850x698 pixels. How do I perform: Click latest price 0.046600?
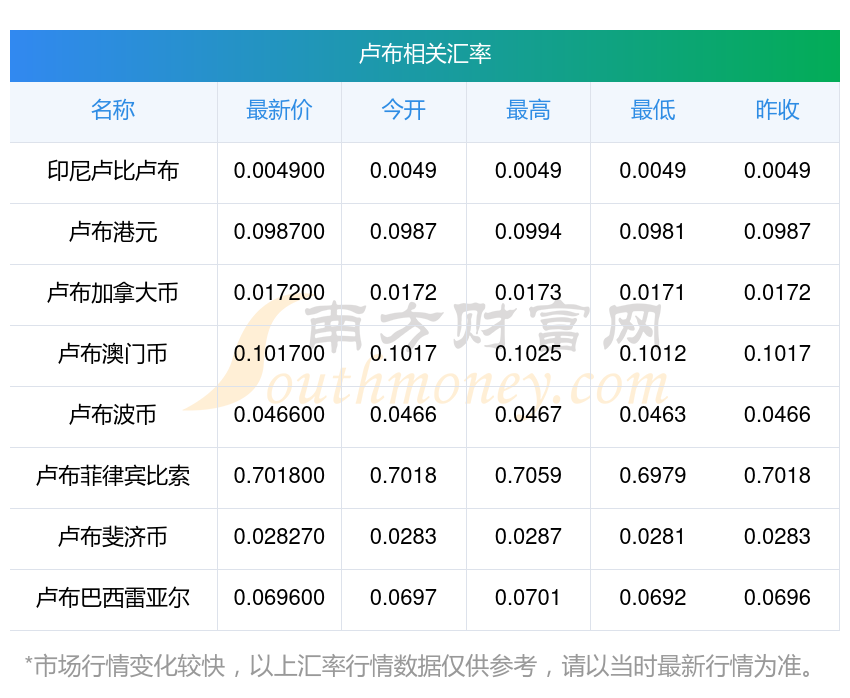coord(279,415)
